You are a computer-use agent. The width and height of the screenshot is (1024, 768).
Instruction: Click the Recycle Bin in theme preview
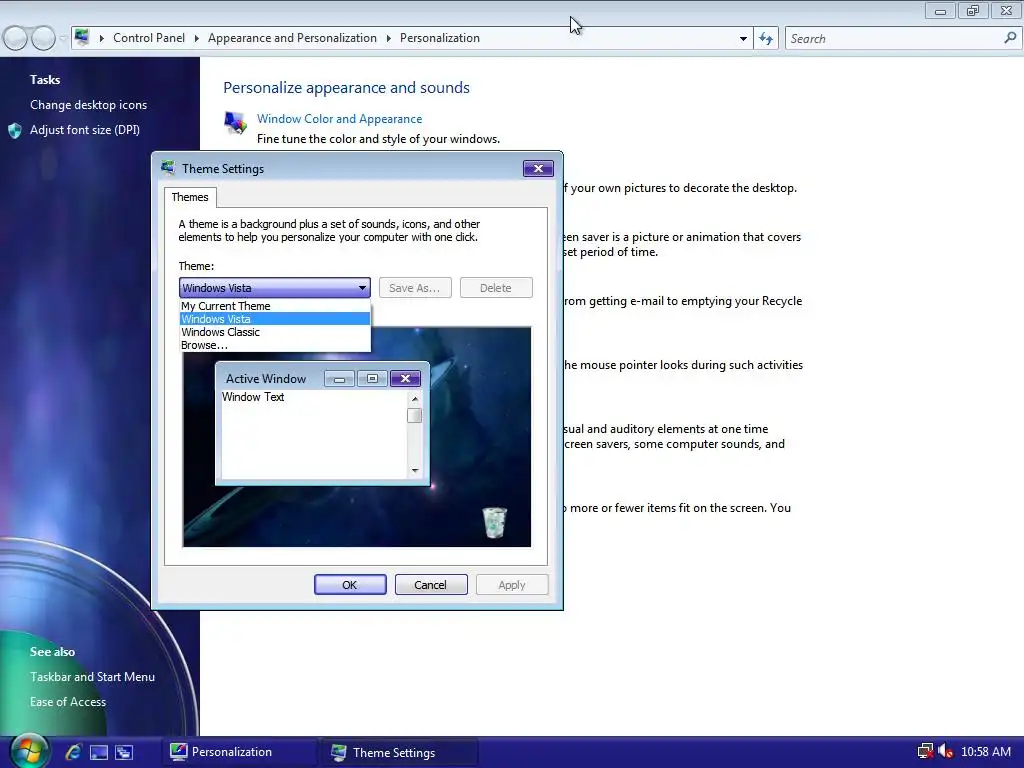pos(494,522)
